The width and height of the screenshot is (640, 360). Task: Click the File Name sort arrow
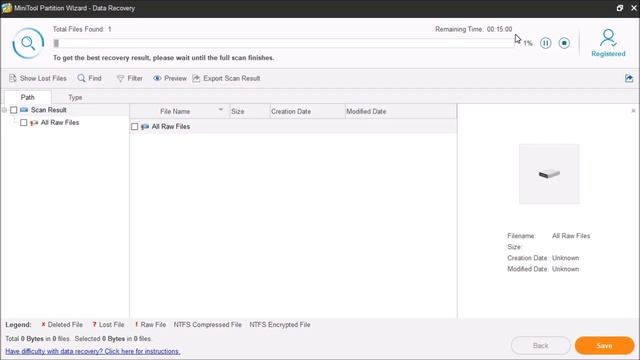click(x=221, y=109)
